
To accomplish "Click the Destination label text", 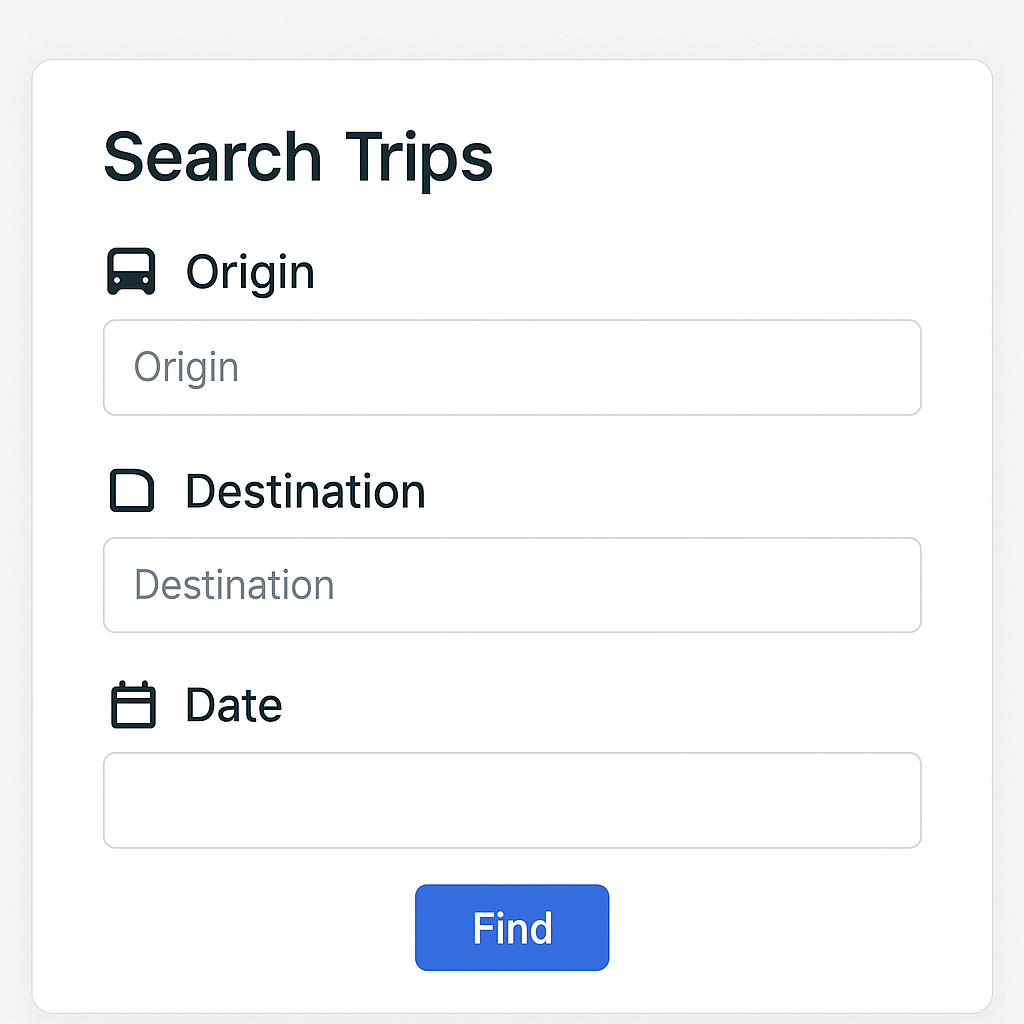I will pyautogui.click(x=305, y=492).
